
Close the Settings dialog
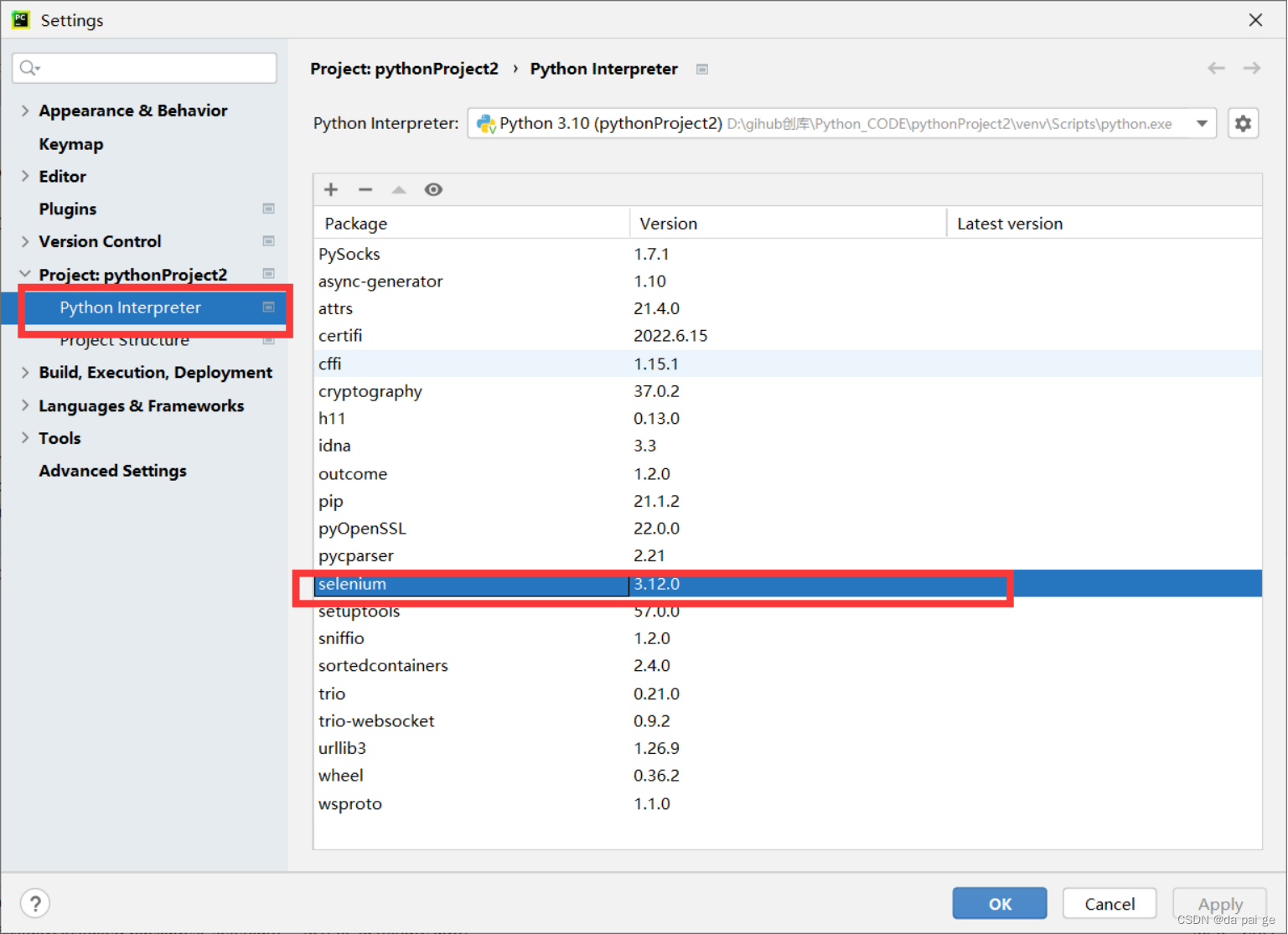coord(1255,20)
